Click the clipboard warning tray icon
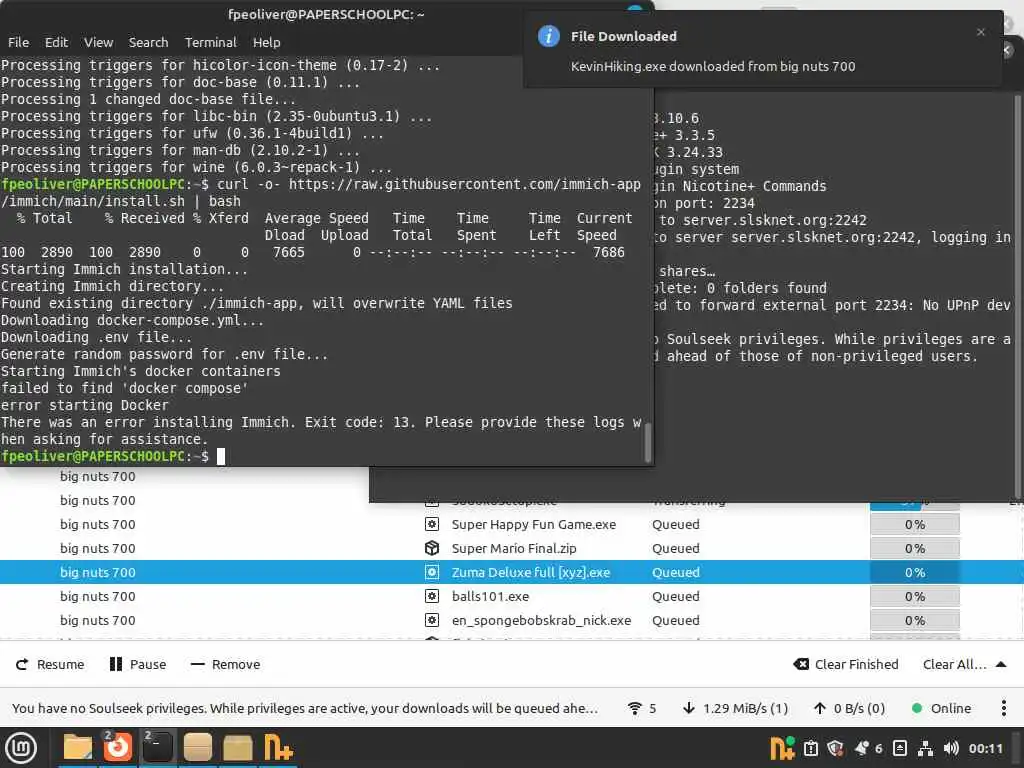 [x=810, y=748]
